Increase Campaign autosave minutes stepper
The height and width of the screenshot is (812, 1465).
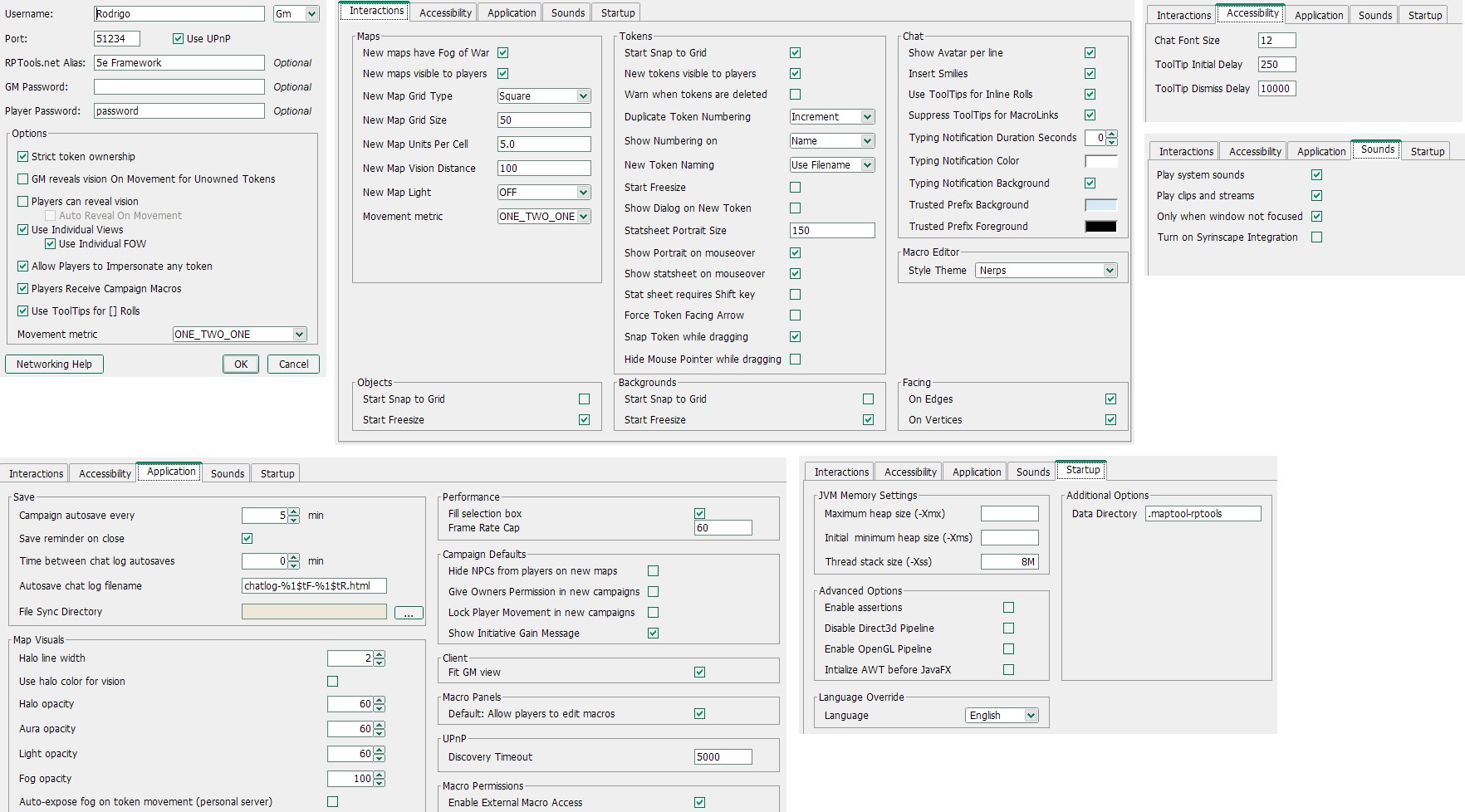click(294, 512)
